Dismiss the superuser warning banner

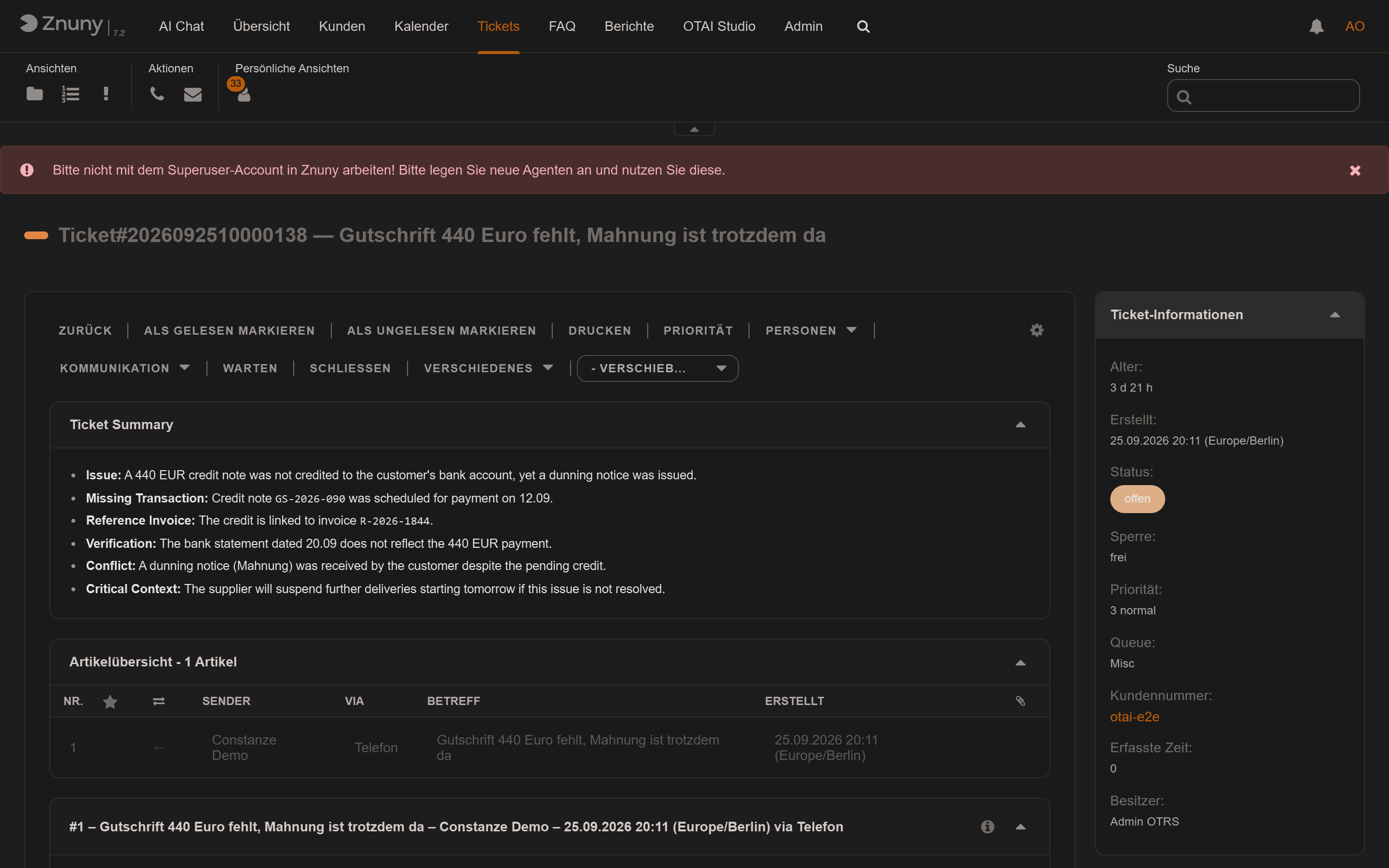tap(1355, 171)
